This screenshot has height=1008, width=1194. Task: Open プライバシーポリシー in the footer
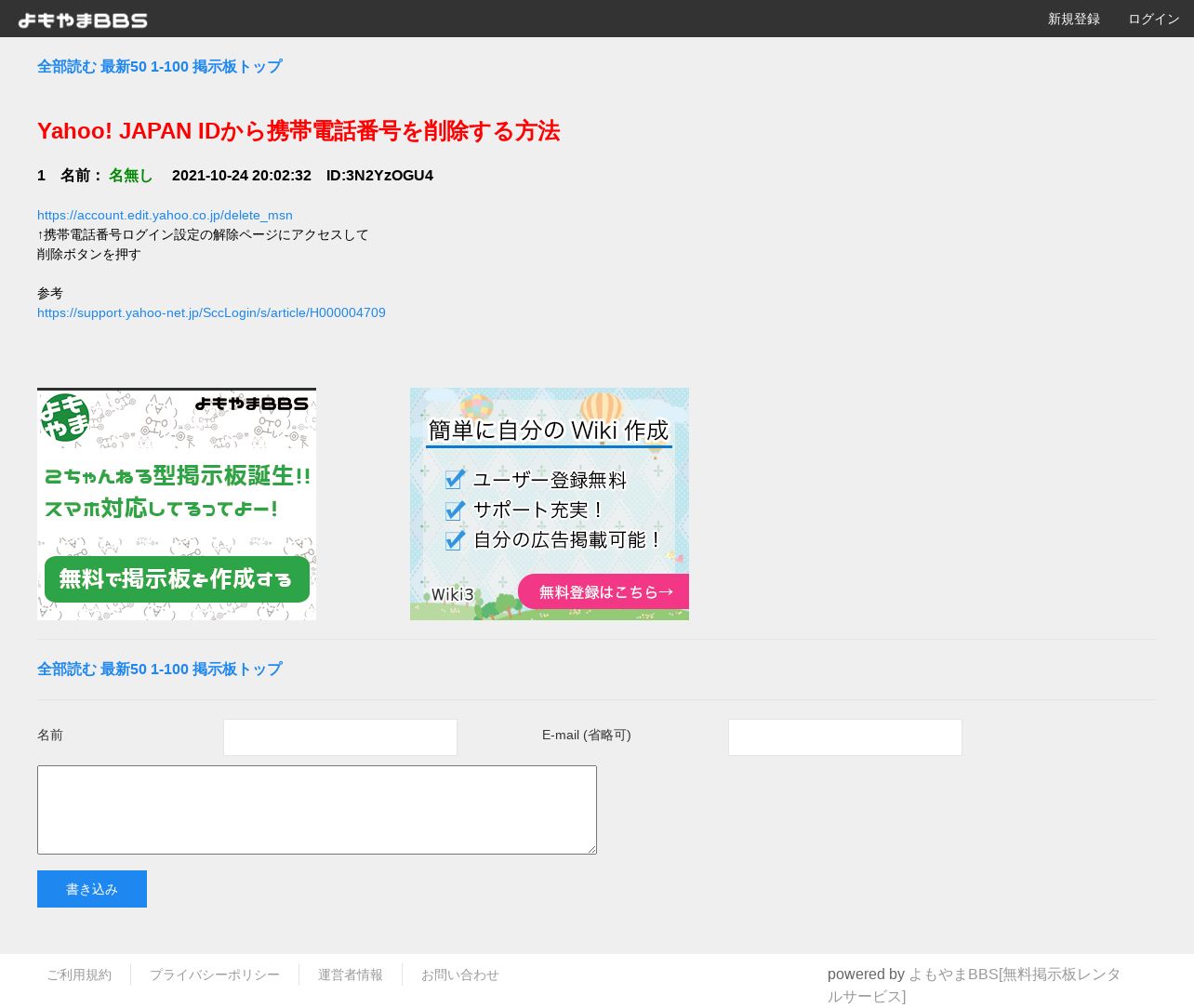tap(215, 975)
